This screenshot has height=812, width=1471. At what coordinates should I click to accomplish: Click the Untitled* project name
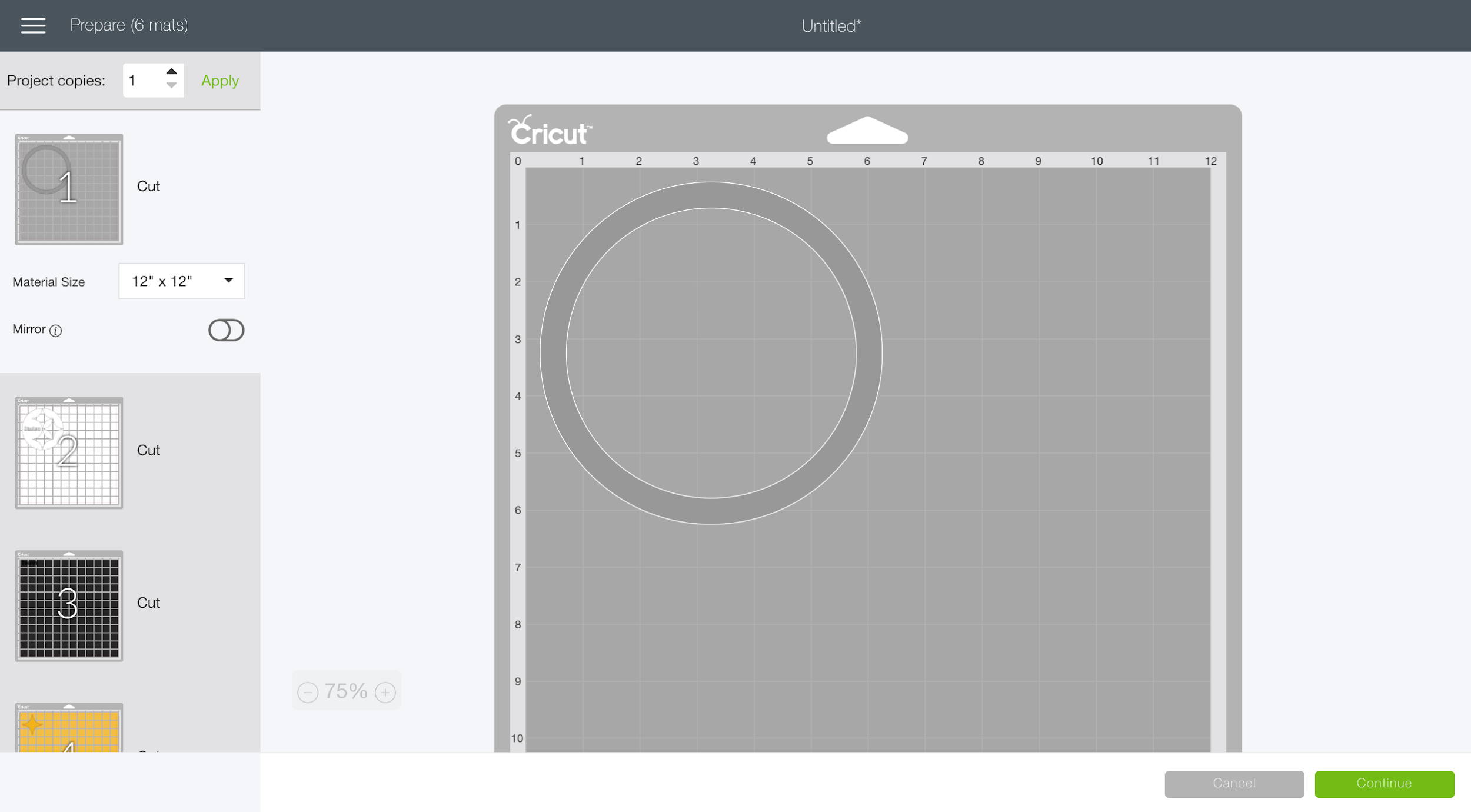[x=831, y=26]
